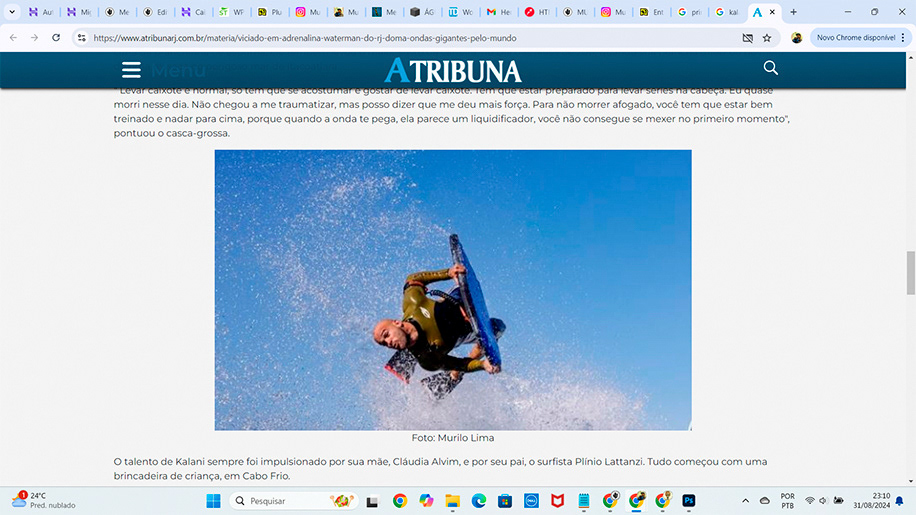Switch to the 'Au' tab
916x515 pixels.
[x=41, y=12]
